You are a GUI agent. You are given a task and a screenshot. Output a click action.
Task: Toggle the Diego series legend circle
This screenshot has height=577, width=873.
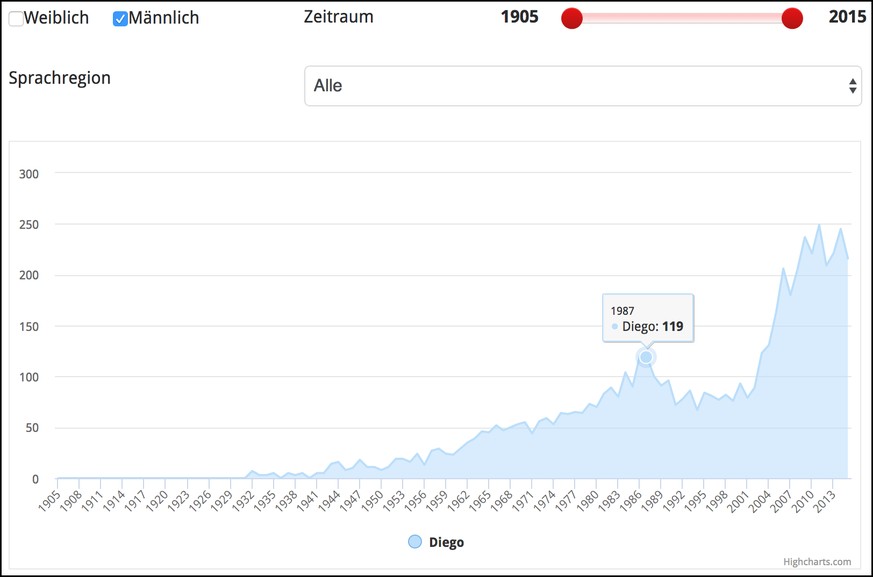pos(415,542)
